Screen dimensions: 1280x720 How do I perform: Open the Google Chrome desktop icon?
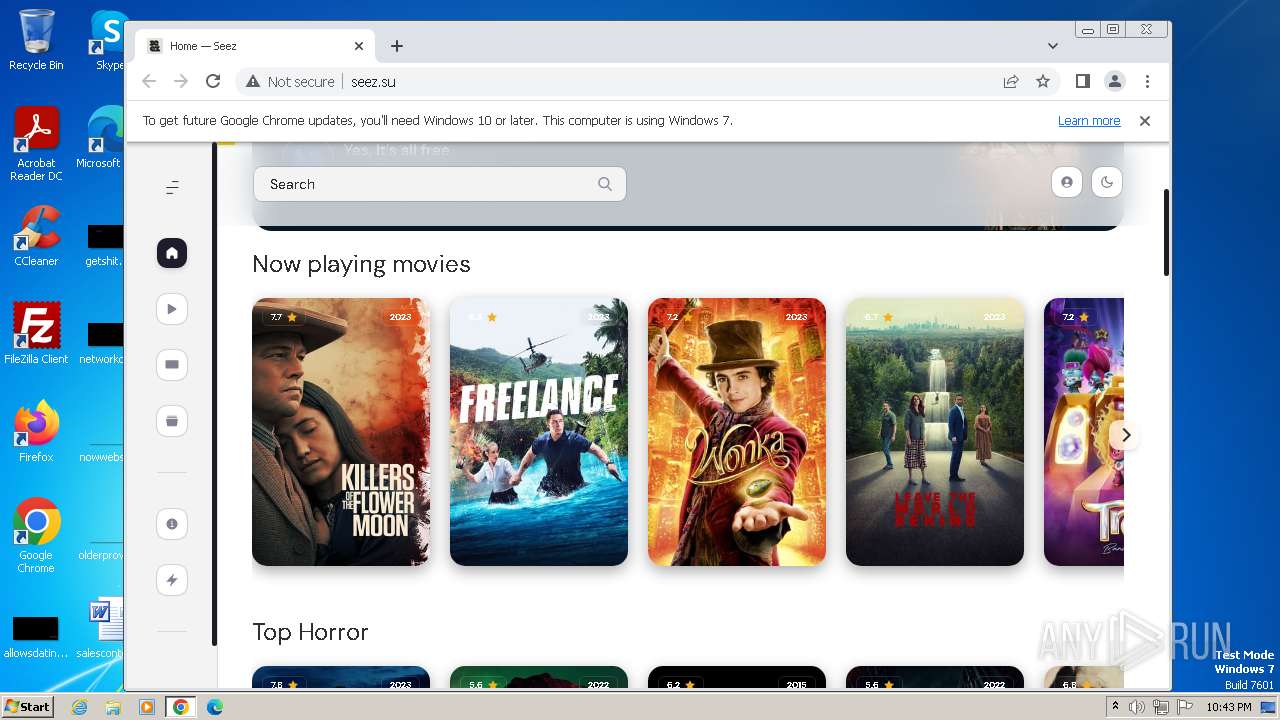pos(36,536)
